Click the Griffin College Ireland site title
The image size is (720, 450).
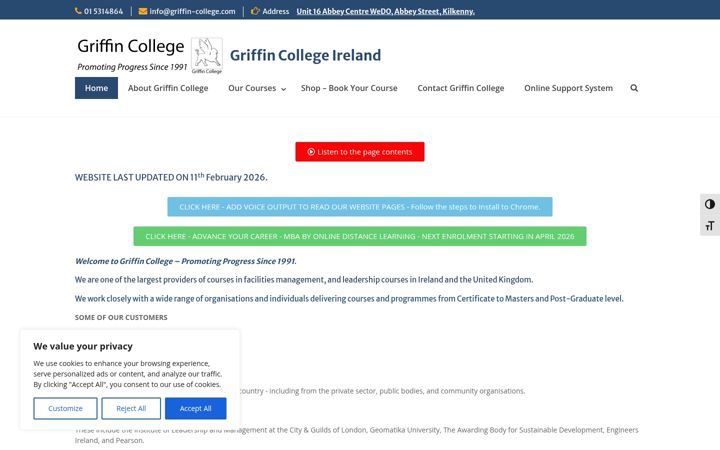[x=305, y=55]
